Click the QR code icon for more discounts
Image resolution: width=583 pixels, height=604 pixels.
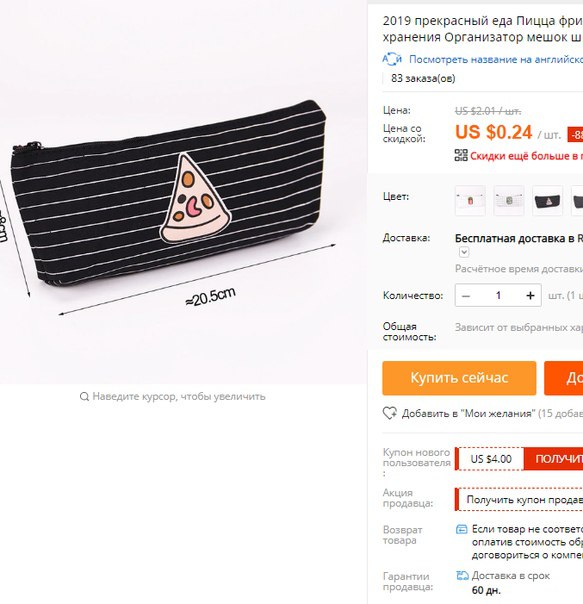point(461,156)
